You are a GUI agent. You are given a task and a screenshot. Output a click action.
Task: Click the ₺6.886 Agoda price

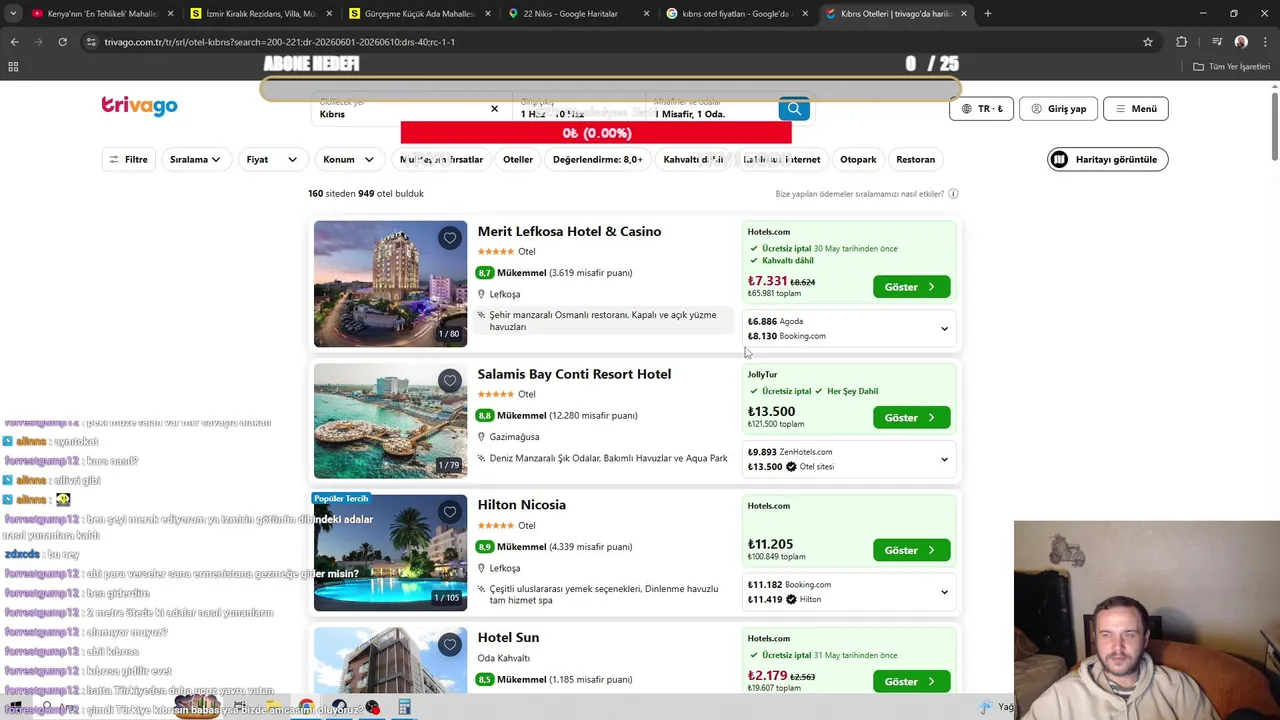tap(775, 322)
